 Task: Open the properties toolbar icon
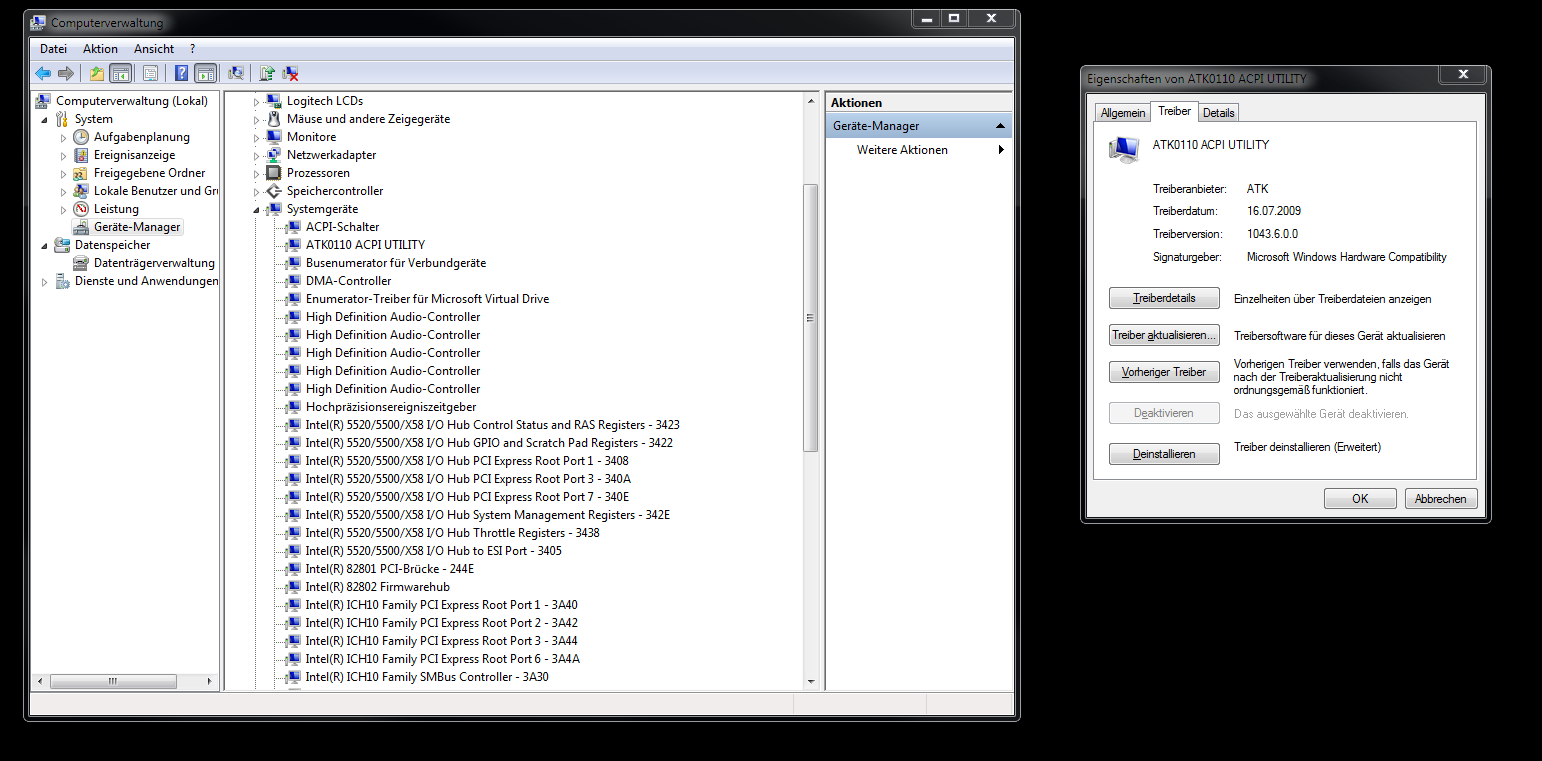coord(150,73)
